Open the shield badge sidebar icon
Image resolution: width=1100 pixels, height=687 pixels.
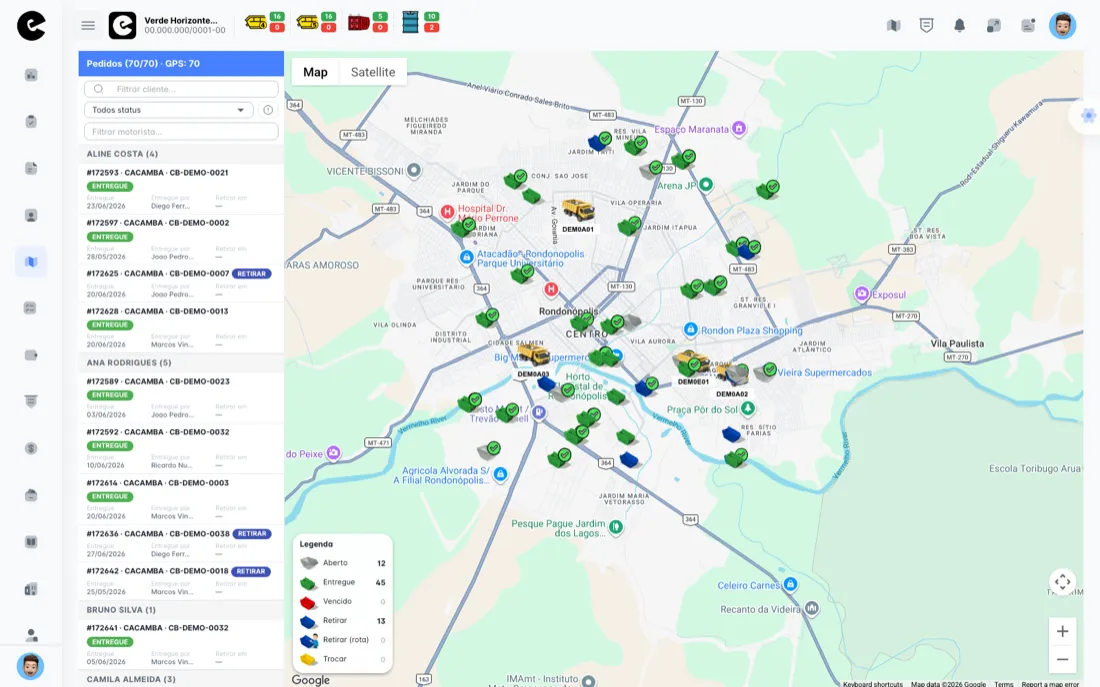click(x=31, y=401)
